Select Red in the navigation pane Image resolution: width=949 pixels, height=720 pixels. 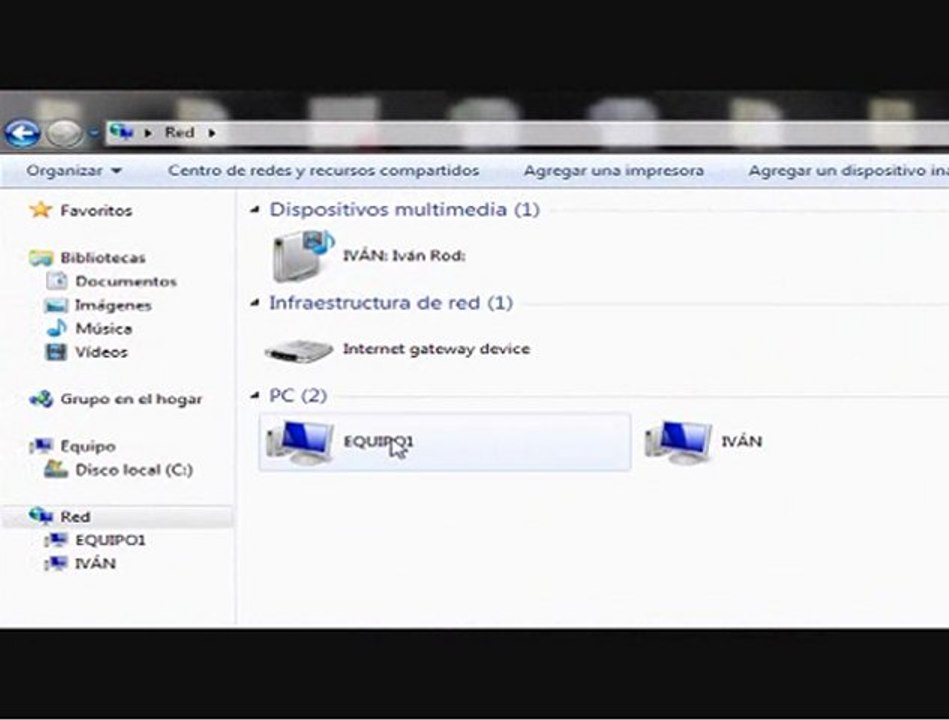75,517
